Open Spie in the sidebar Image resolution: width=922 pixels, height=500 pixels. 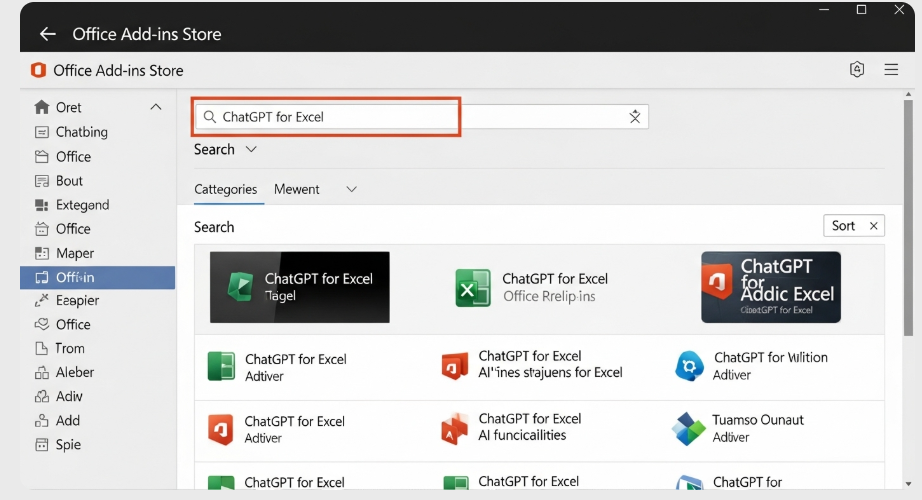(58, 445)
